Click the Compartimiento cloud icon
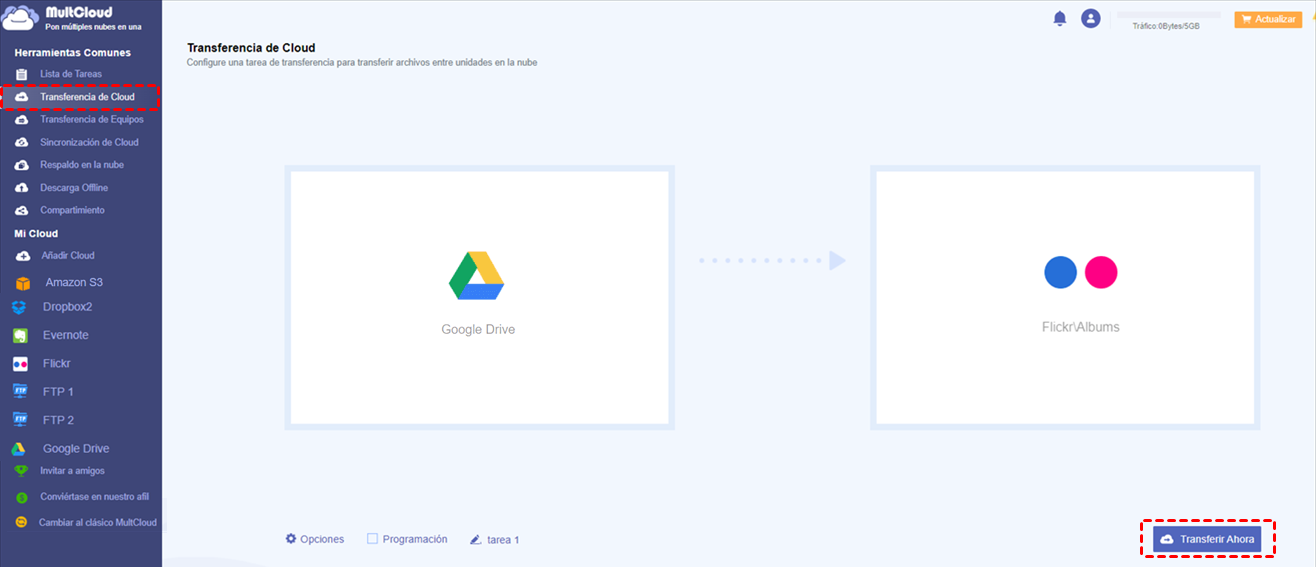 point(21,210)
